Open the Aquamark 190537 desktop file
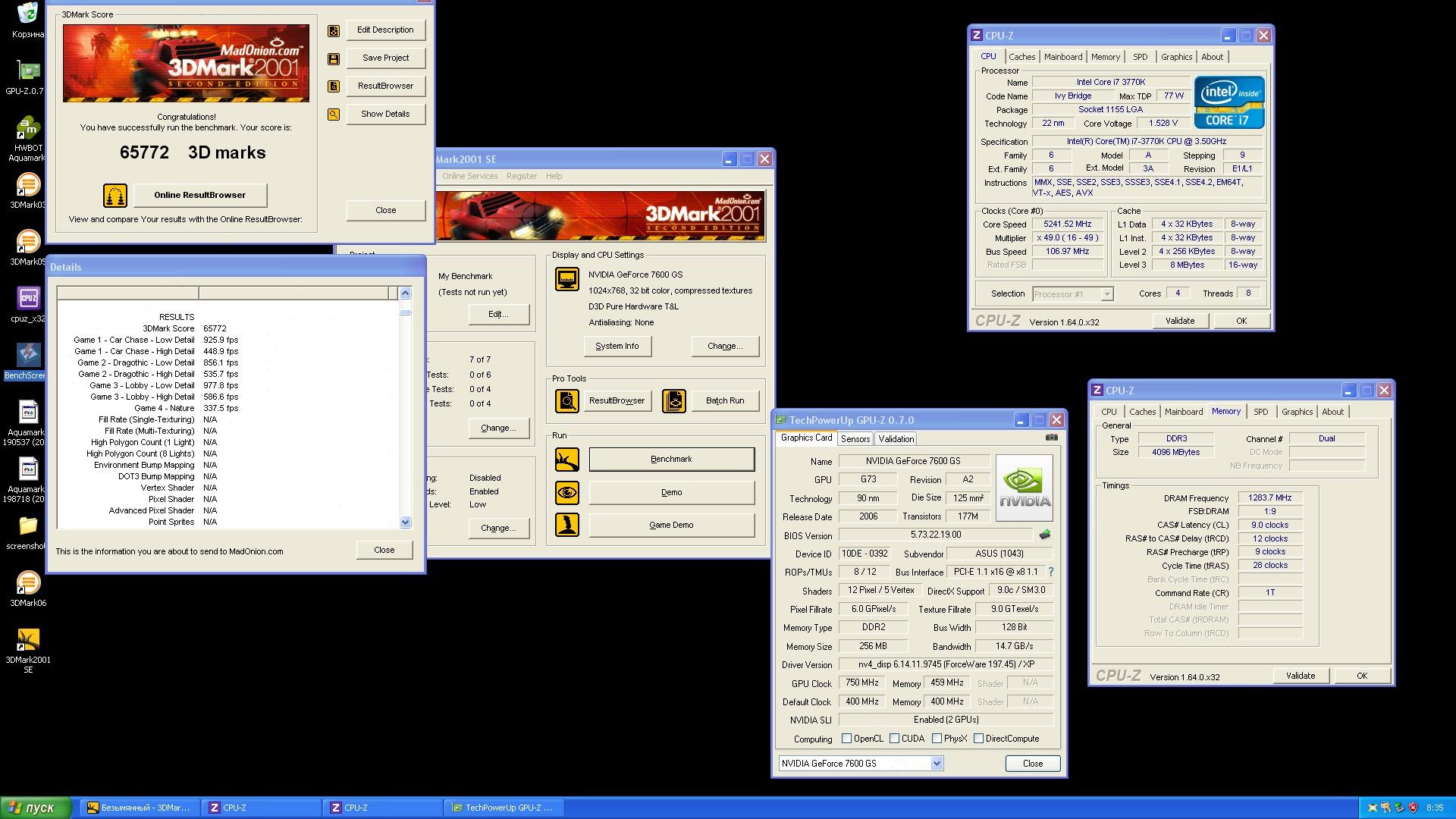The image size is (1456, 819). (28, 423)
